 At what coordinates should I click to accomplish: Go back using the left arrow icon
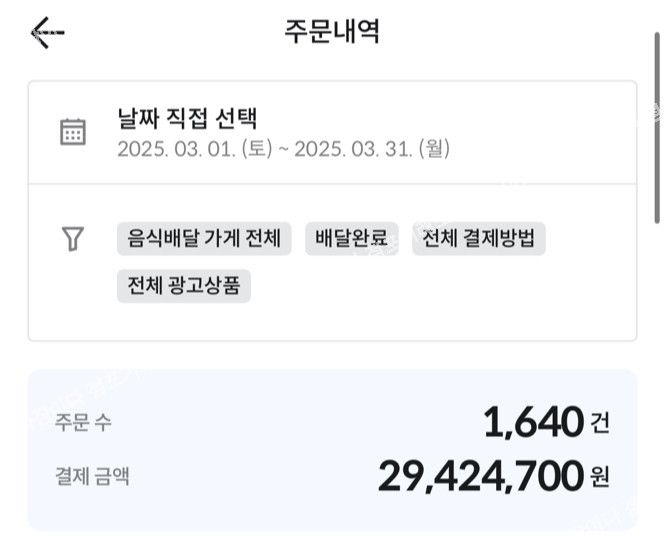(48, 33)
